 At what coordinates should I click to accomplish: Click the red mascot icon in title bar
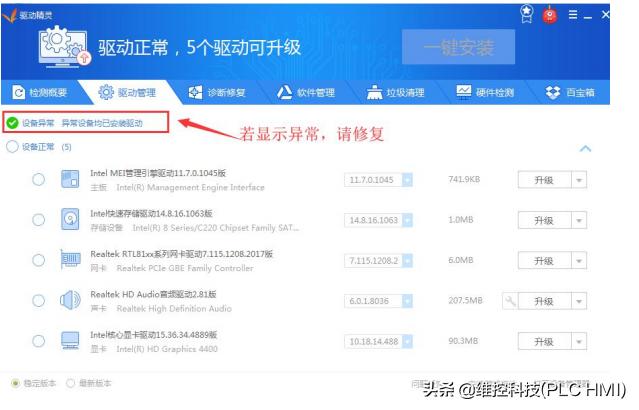click(x=549, y=15)
